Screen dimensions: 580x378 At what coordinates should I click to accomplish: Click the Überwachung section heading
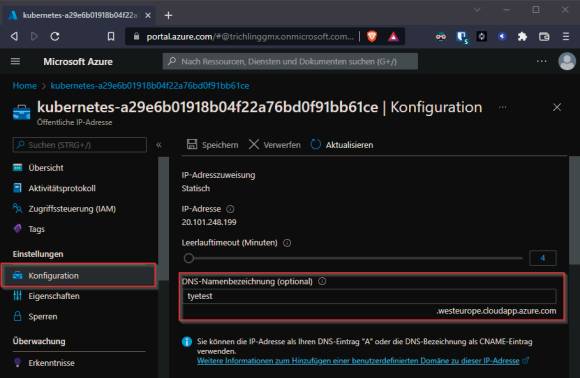point(39,341)
